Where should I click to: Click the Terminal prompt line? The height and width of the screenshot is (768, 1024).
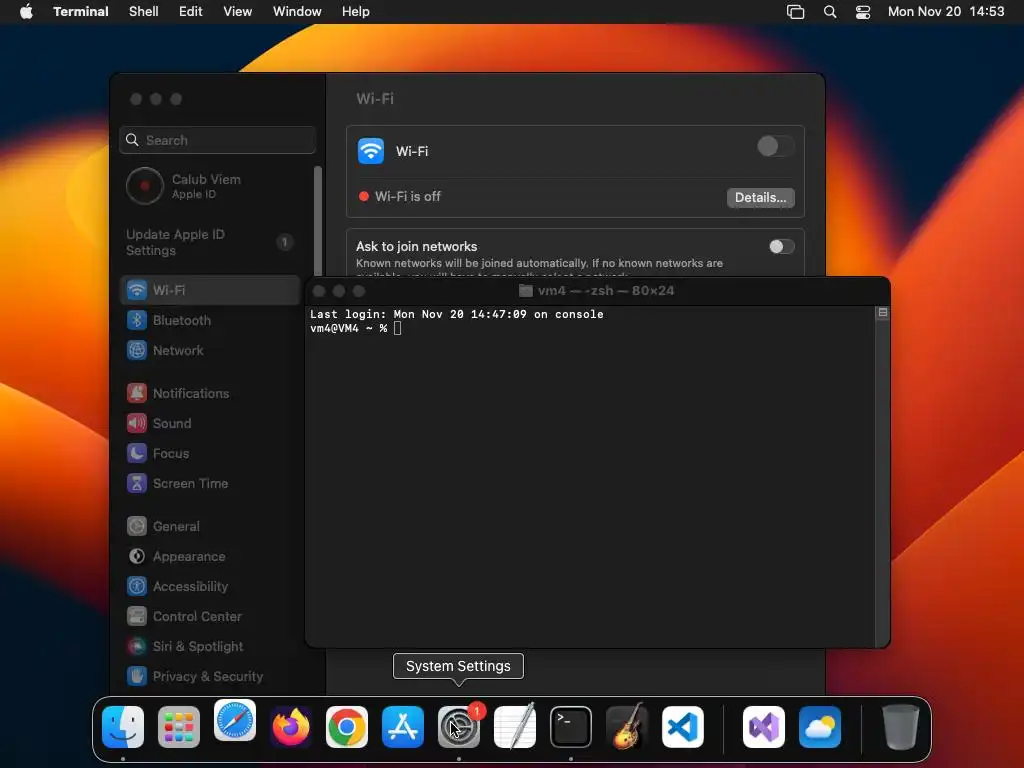(356, 328)
